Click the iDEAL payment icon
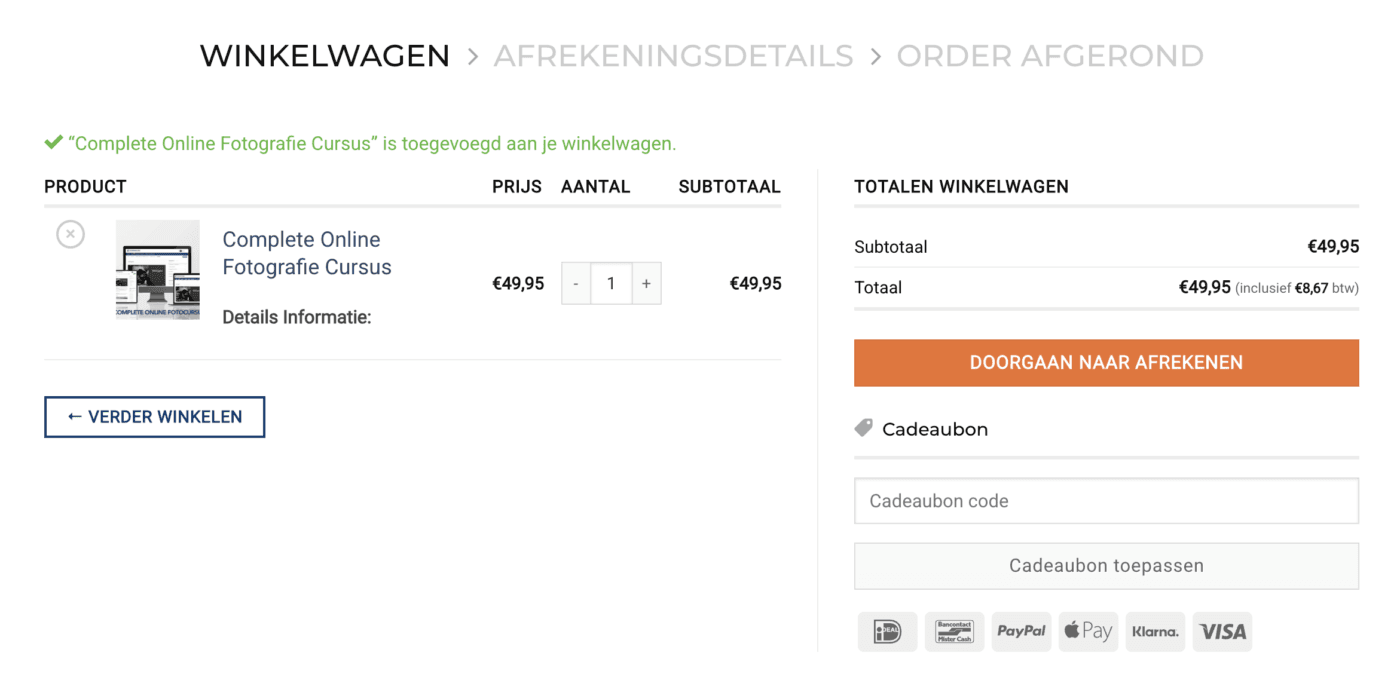Image resolution: width=1400 pixels, height=674 pixels. [x=887, y=631]
